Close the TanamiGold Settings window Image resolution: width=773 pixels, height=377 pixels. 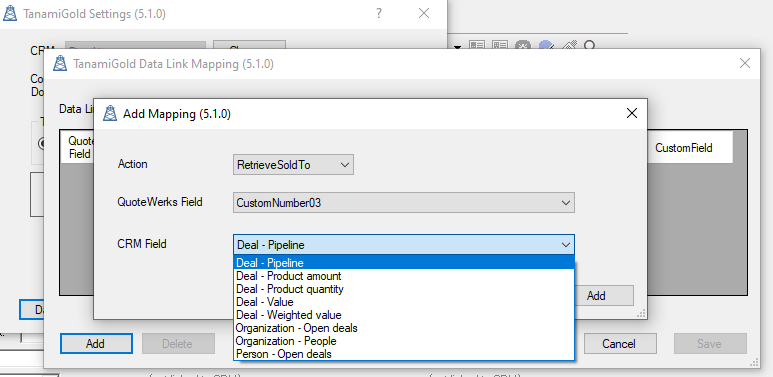click(423, 14)
